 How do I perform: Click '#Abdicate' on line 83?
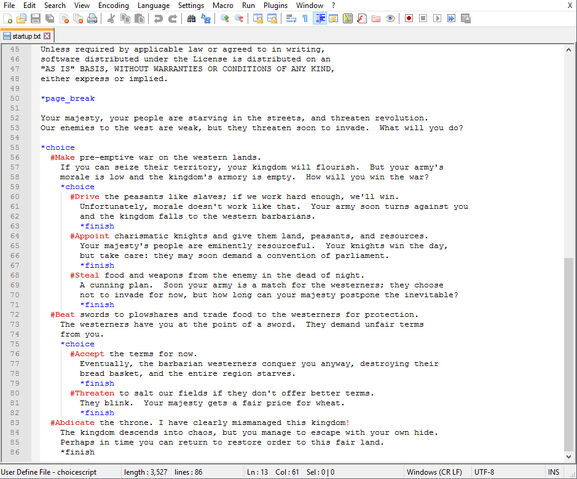(72, 423)
